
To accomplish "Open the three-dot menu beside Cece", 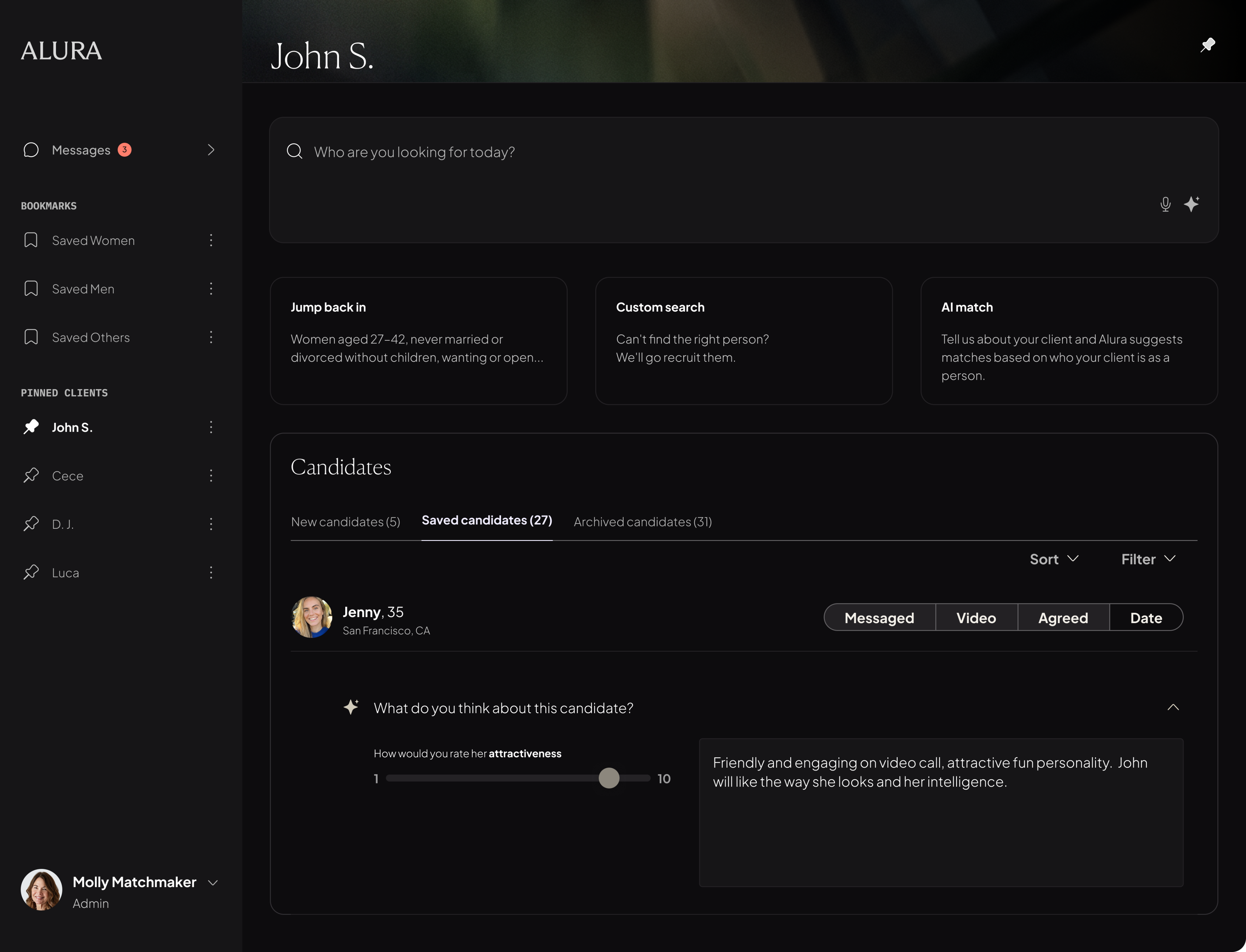I will 211,476.
